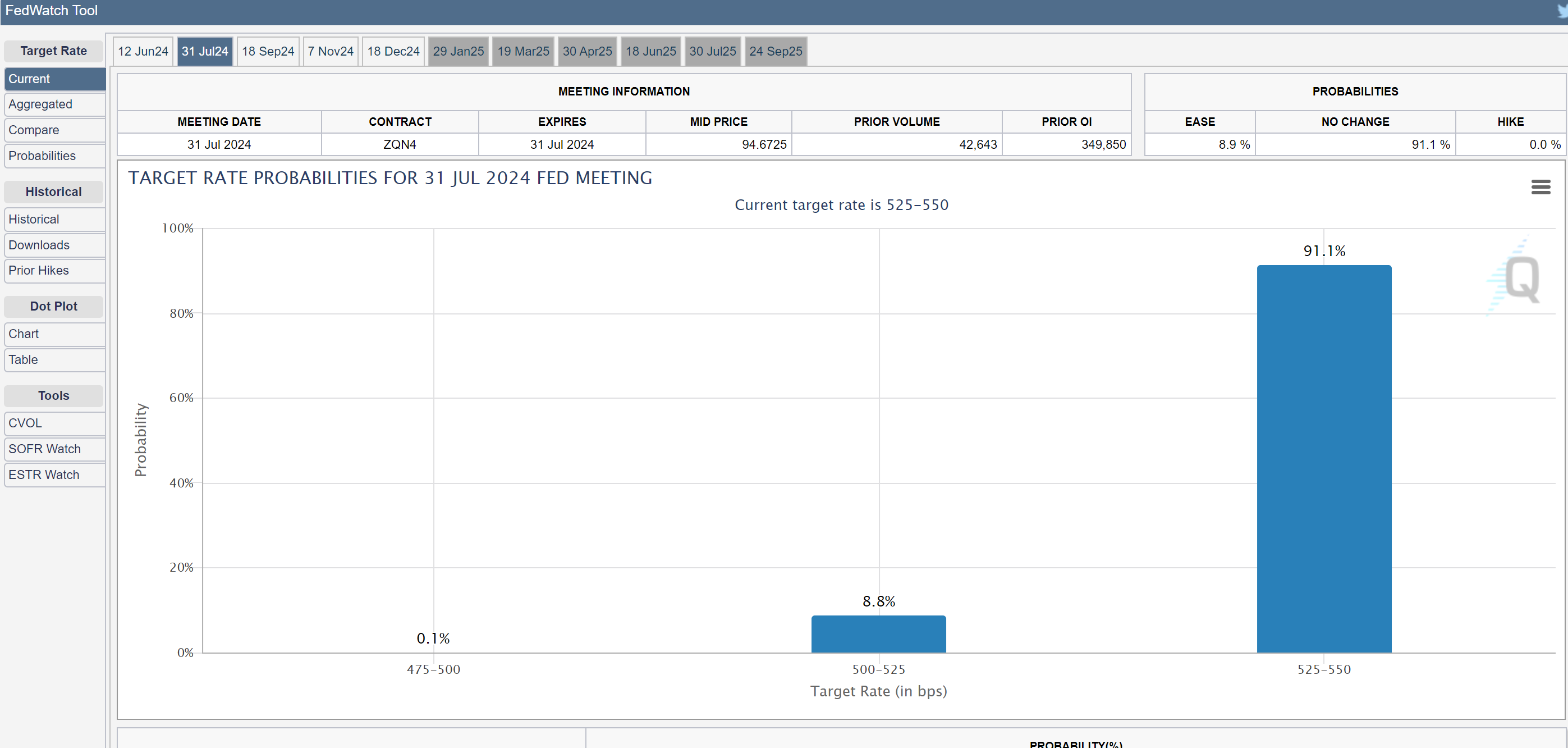1568x748 pixels.
Task: Open the chart hamburger context menu
Action: (1540, 187)
